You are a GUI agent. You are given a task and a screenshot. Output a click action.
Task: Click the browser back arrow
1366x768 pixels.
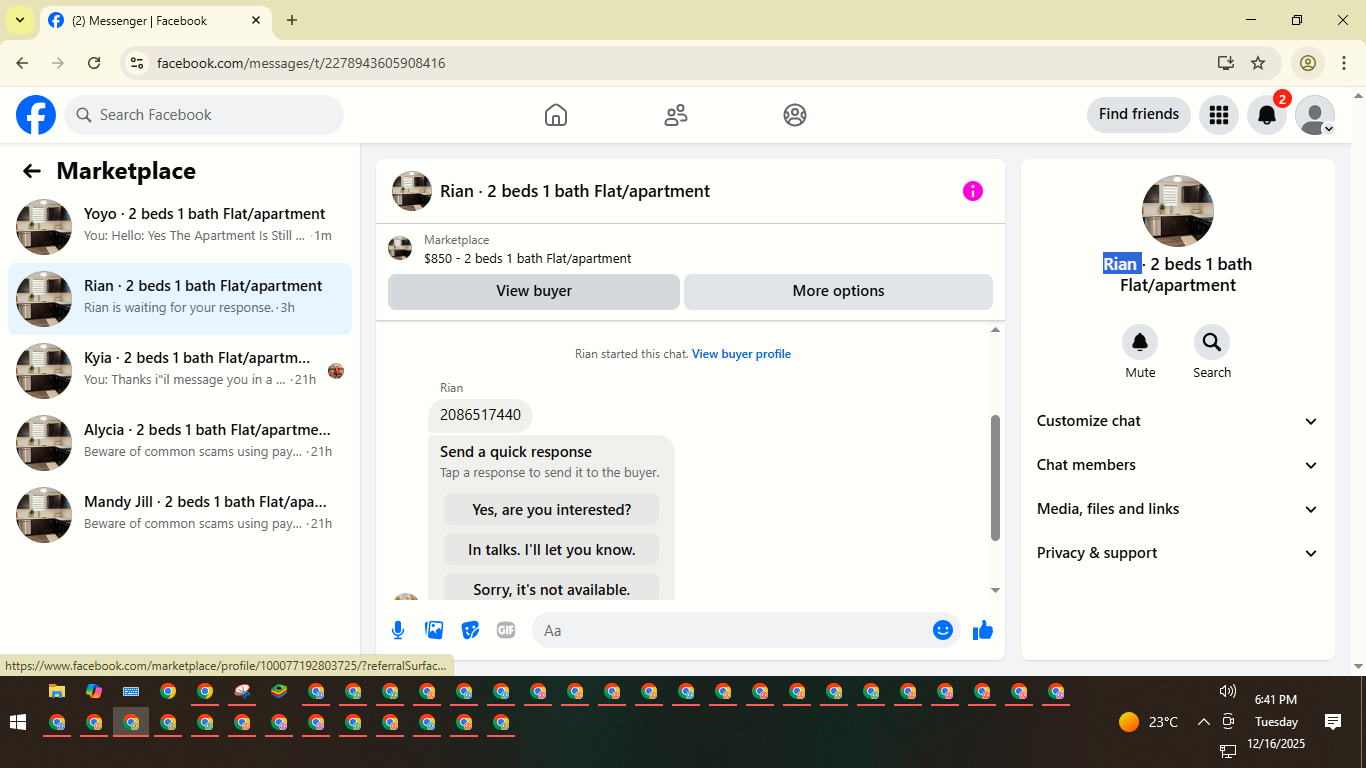coord(22,63)
